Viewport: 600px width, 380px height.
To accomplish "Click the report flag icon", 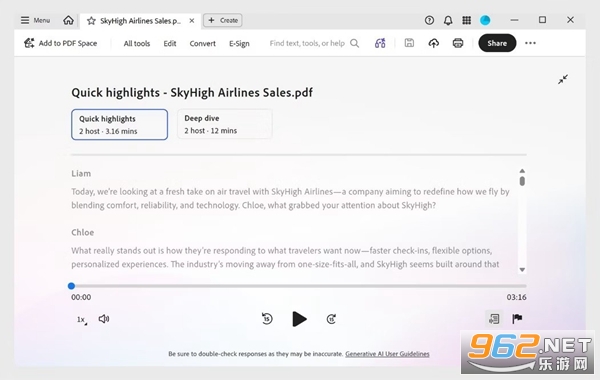I will tap(517, 318).
